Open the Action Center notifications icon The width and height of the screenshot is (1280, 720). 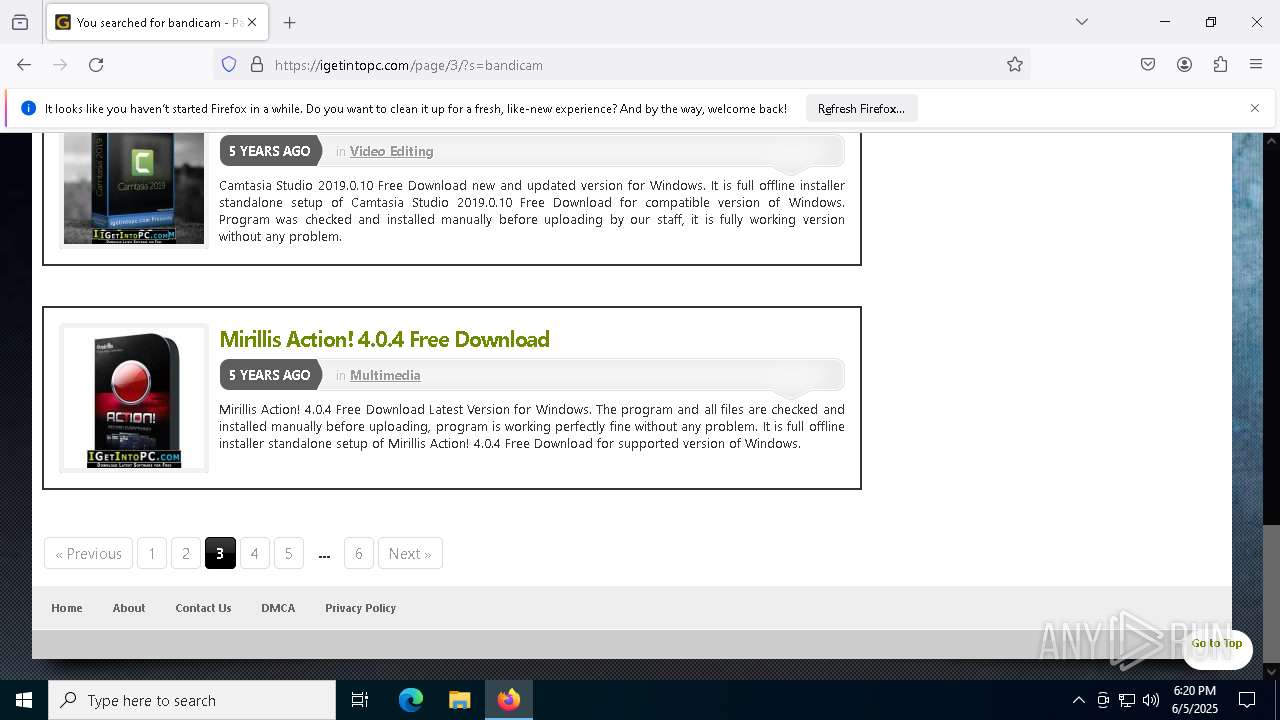[x=1247, y=700]
